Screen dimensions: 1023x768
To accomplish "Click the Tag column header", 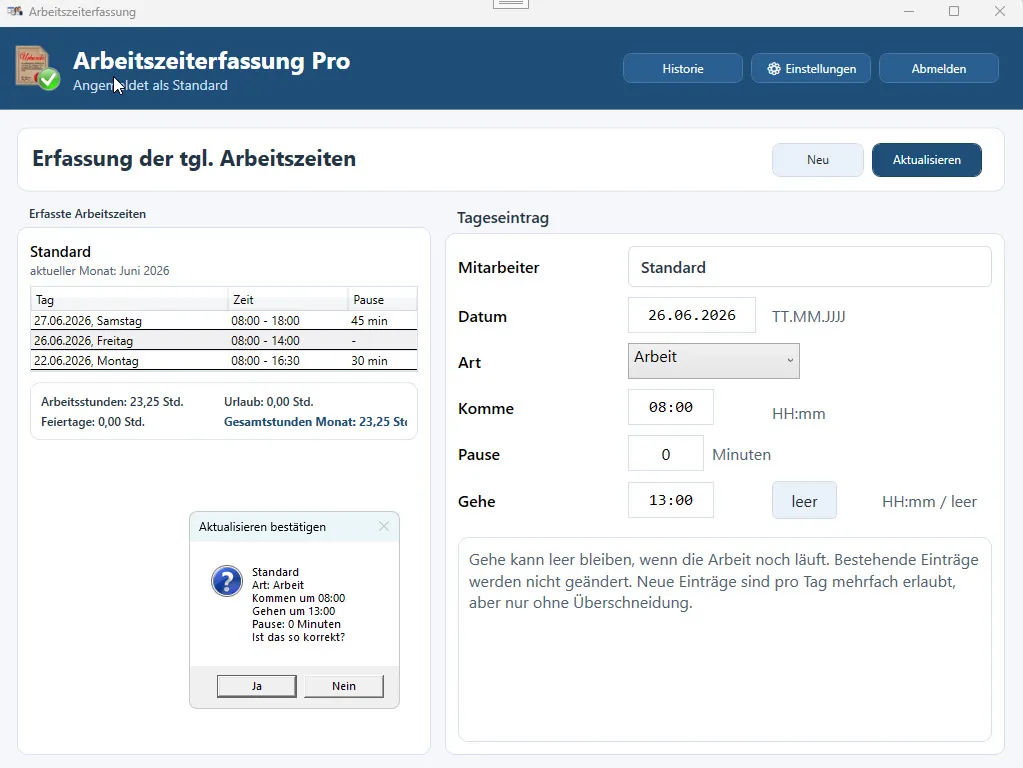I will coord(129,300).
